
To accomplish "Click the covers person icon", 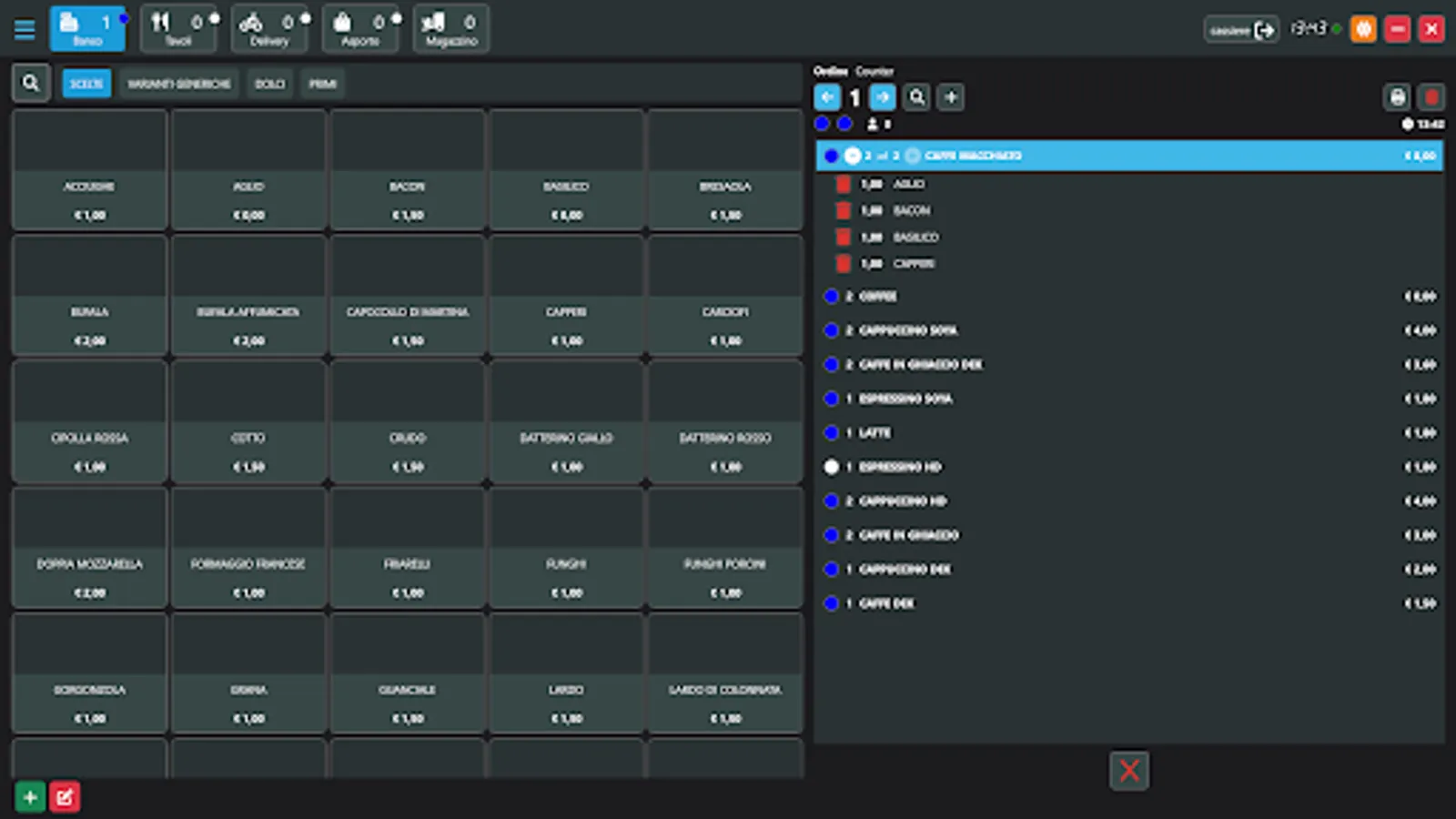I will point(873,124).
